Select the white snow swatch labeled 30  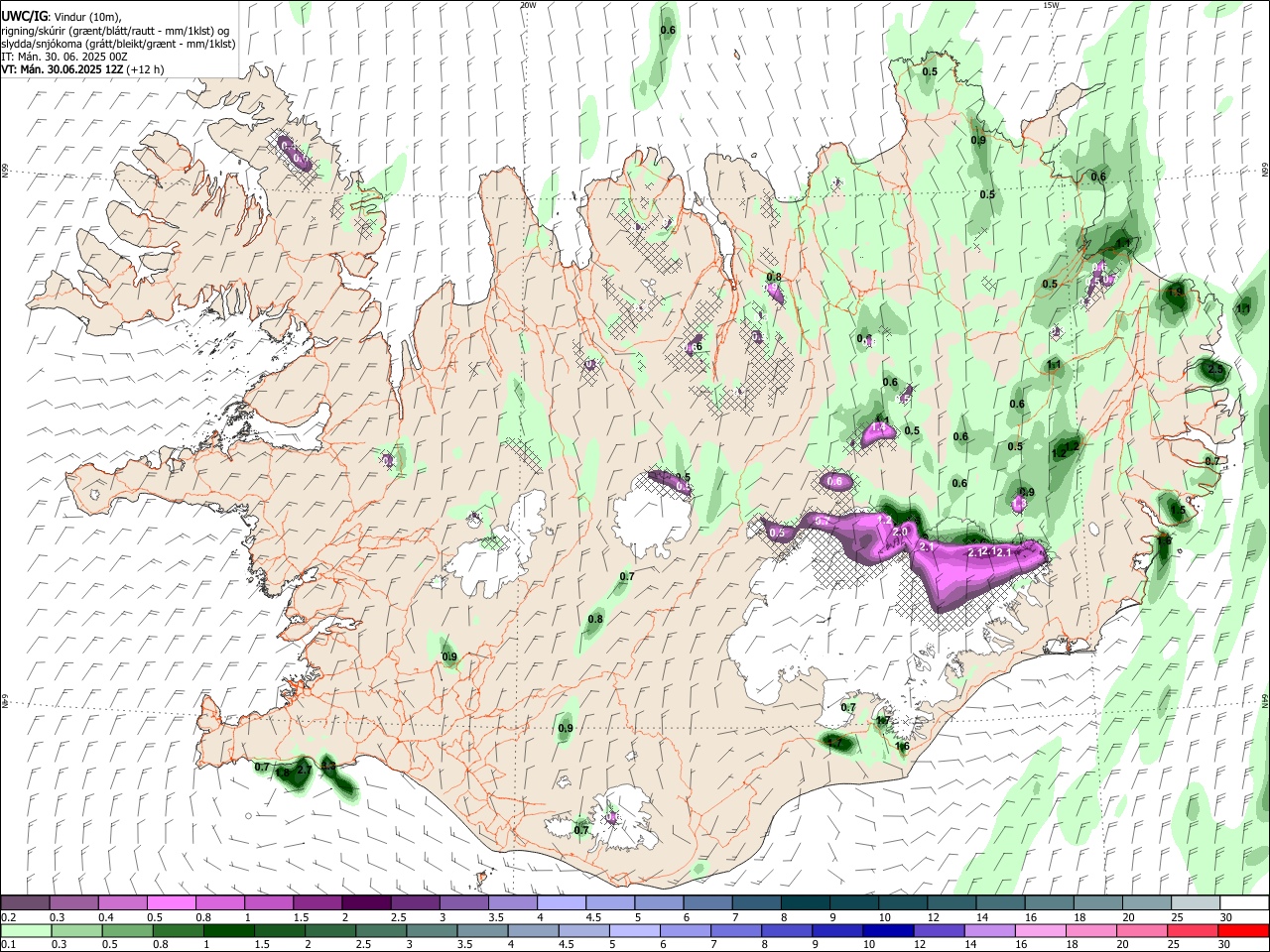pyautogui.click(x=1243, y=903)
